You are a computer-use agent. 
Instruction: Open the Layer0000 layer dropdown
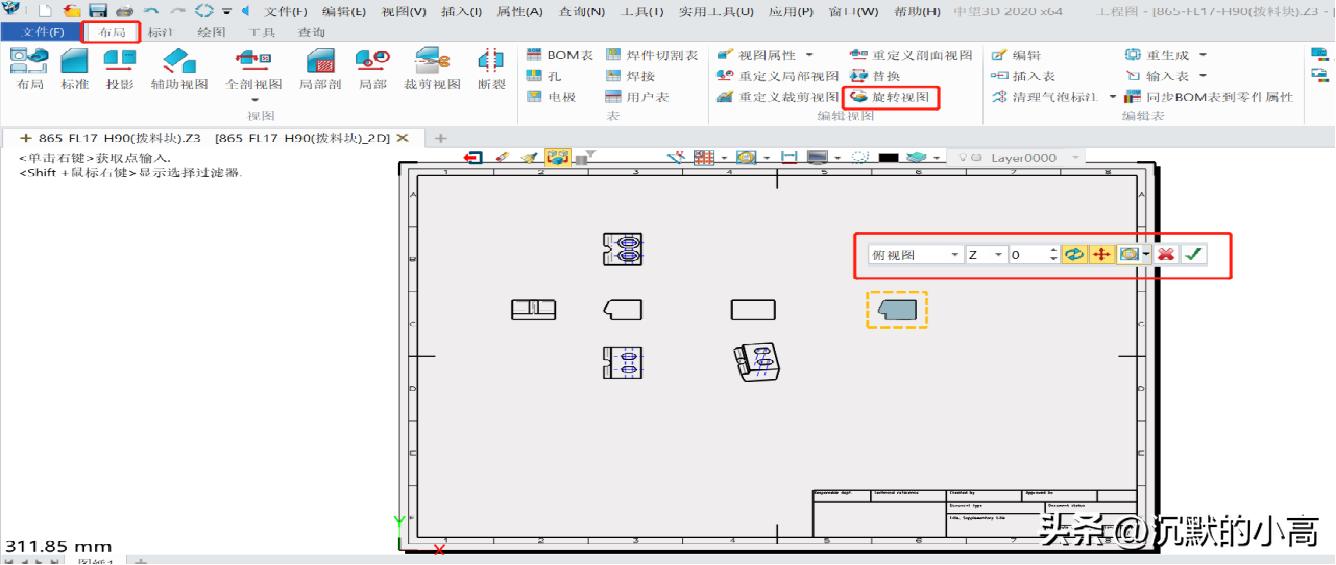click(1076, 158)
